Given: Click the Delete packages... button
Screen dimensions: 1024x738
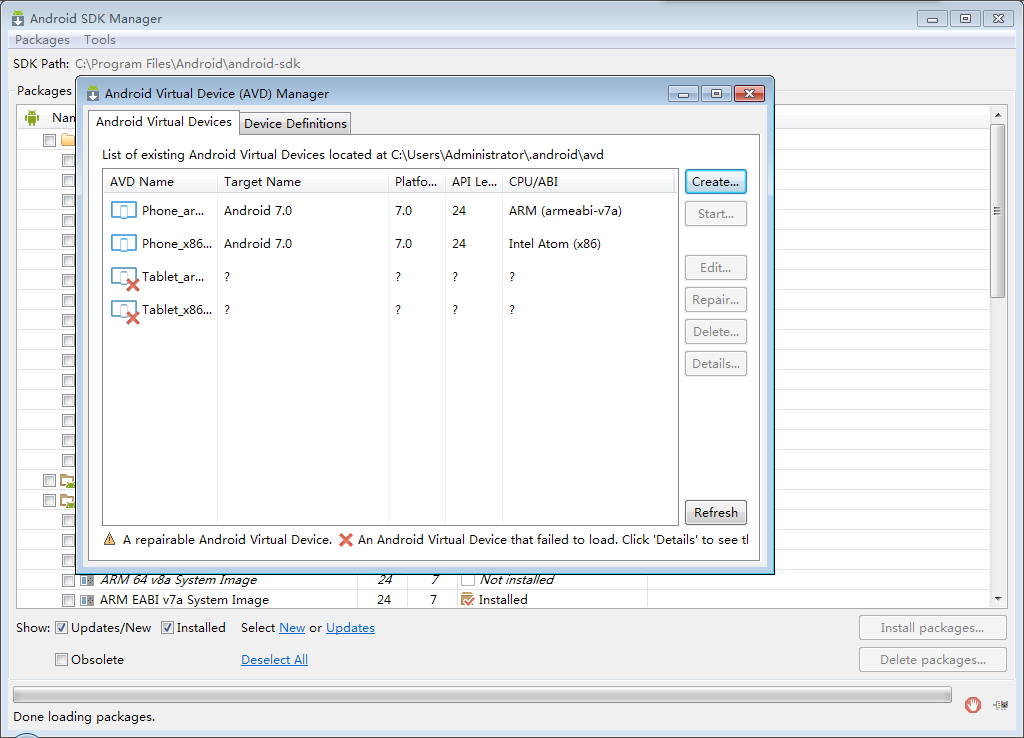Looking at the screenshot, I should tap(933, 660).
